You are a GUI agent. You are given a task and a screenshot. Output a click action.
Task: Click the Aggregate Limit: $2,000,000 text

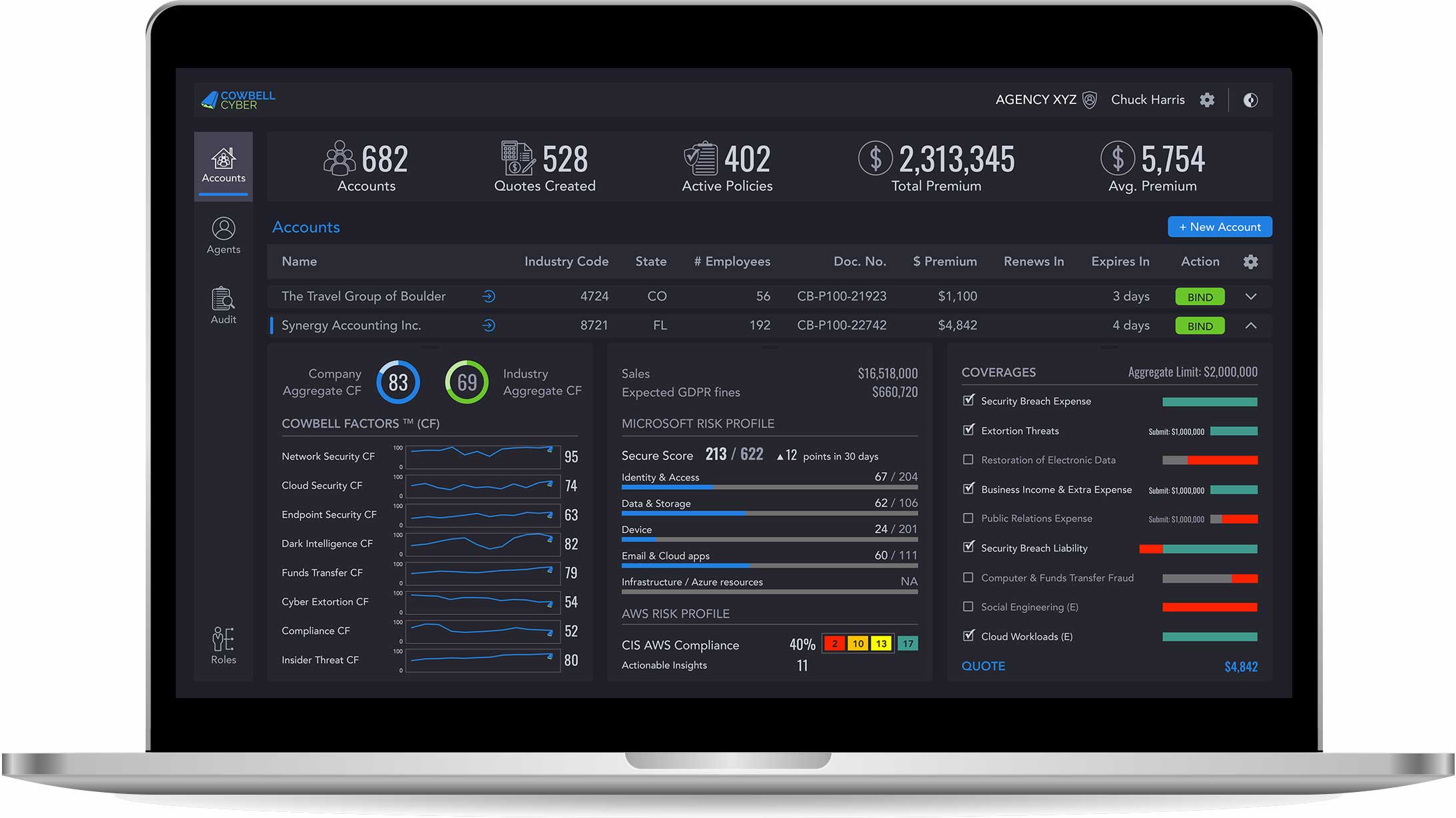pos(1192,372)
